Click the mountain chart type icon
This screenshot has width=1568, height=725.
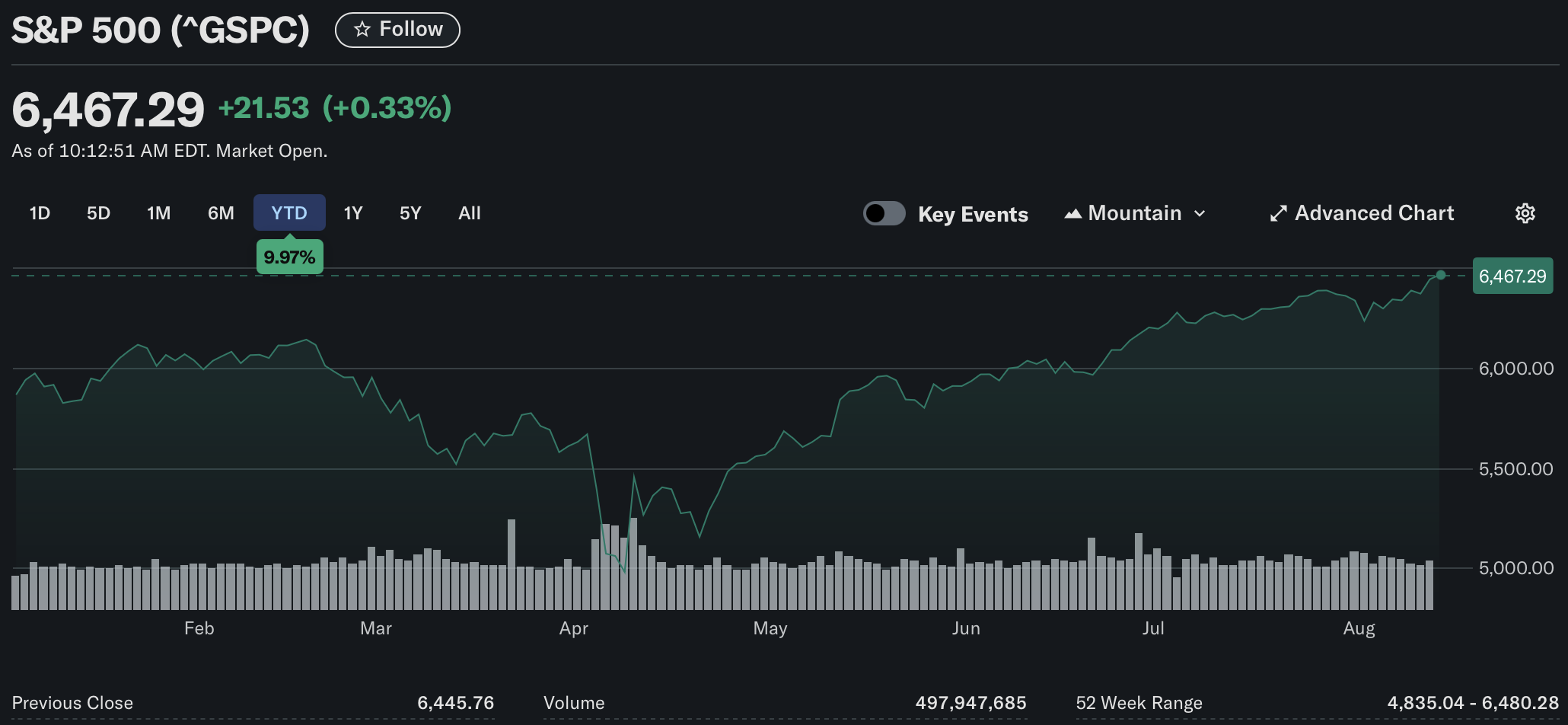1074,213
